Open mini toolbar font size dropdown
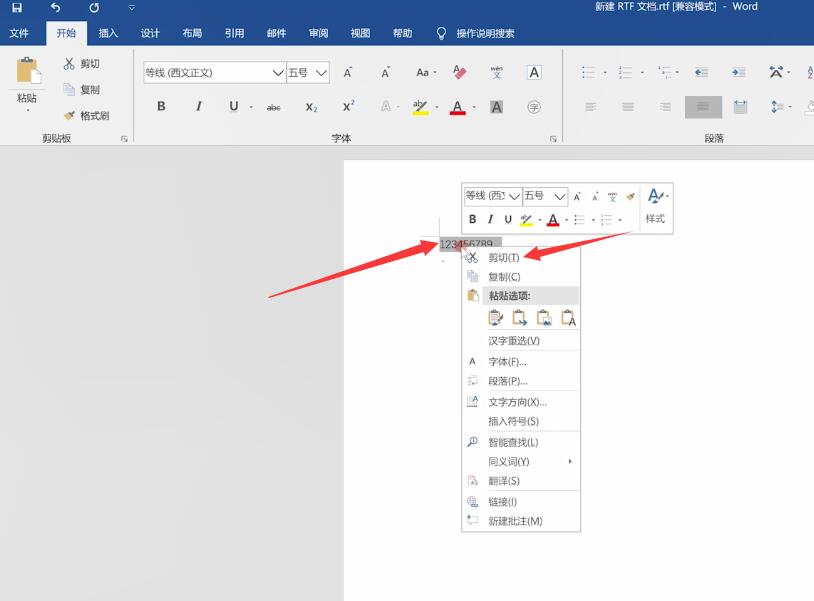This screenshot has height=601, width=814. [x=559, y=196]
